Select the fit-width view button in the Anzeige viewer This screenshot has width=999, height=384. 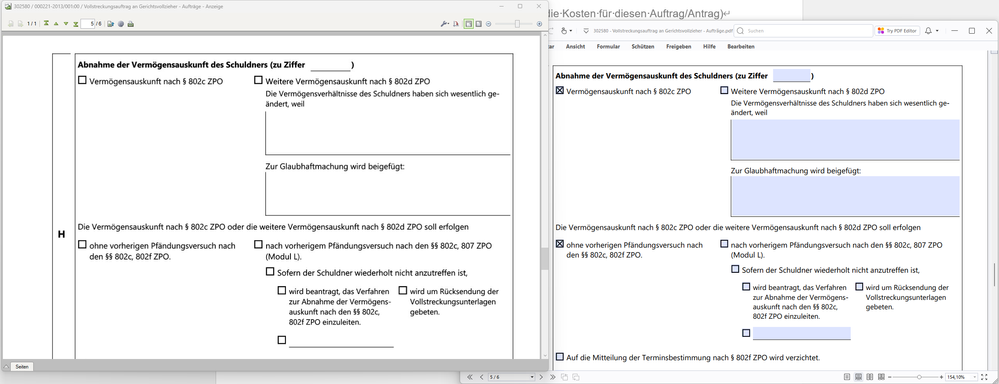pyautogui.click(x=478, y=24)
